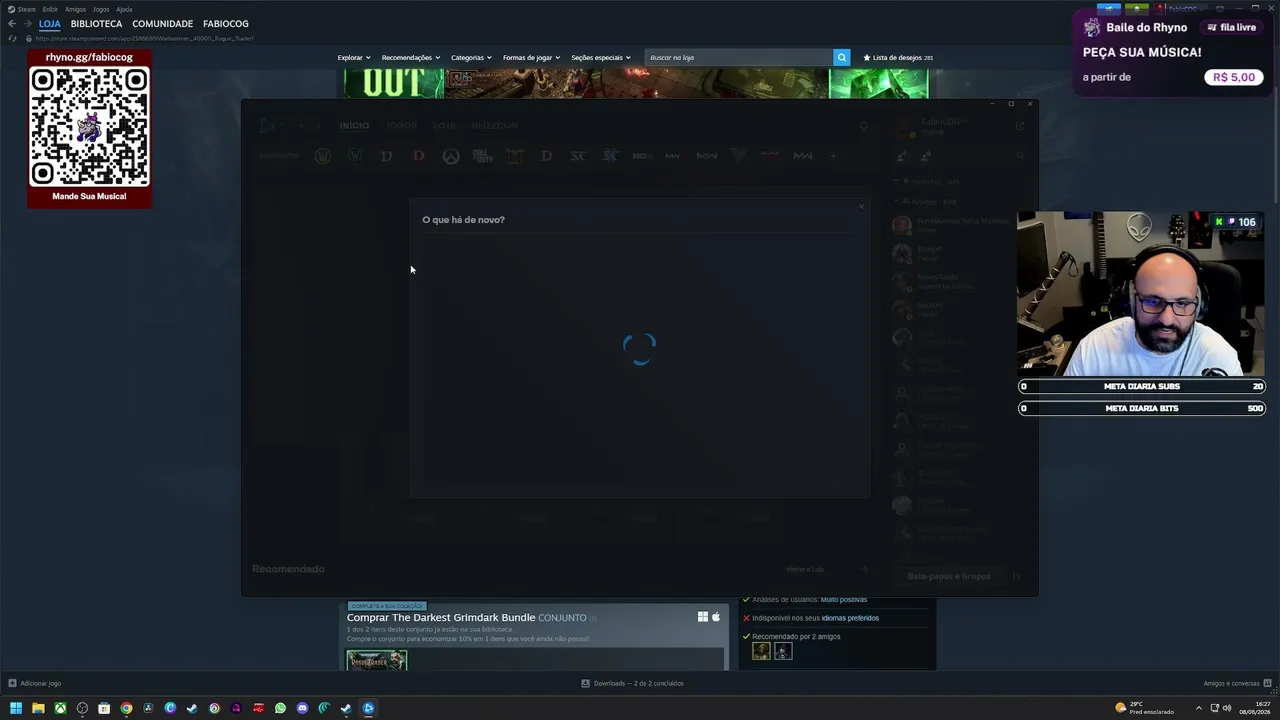Image resolution: width=1280 pixels, height=720 pixels.
Task: Open Downloads in Steam's bottom bar
Action: pos(632,684)
